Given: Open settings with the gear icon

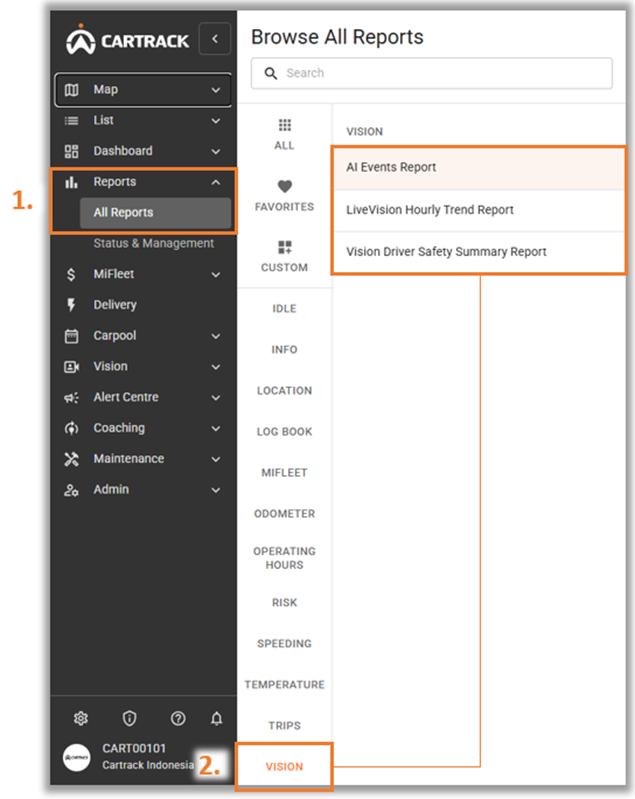Looking at the screenshot, I should [81, 718].
